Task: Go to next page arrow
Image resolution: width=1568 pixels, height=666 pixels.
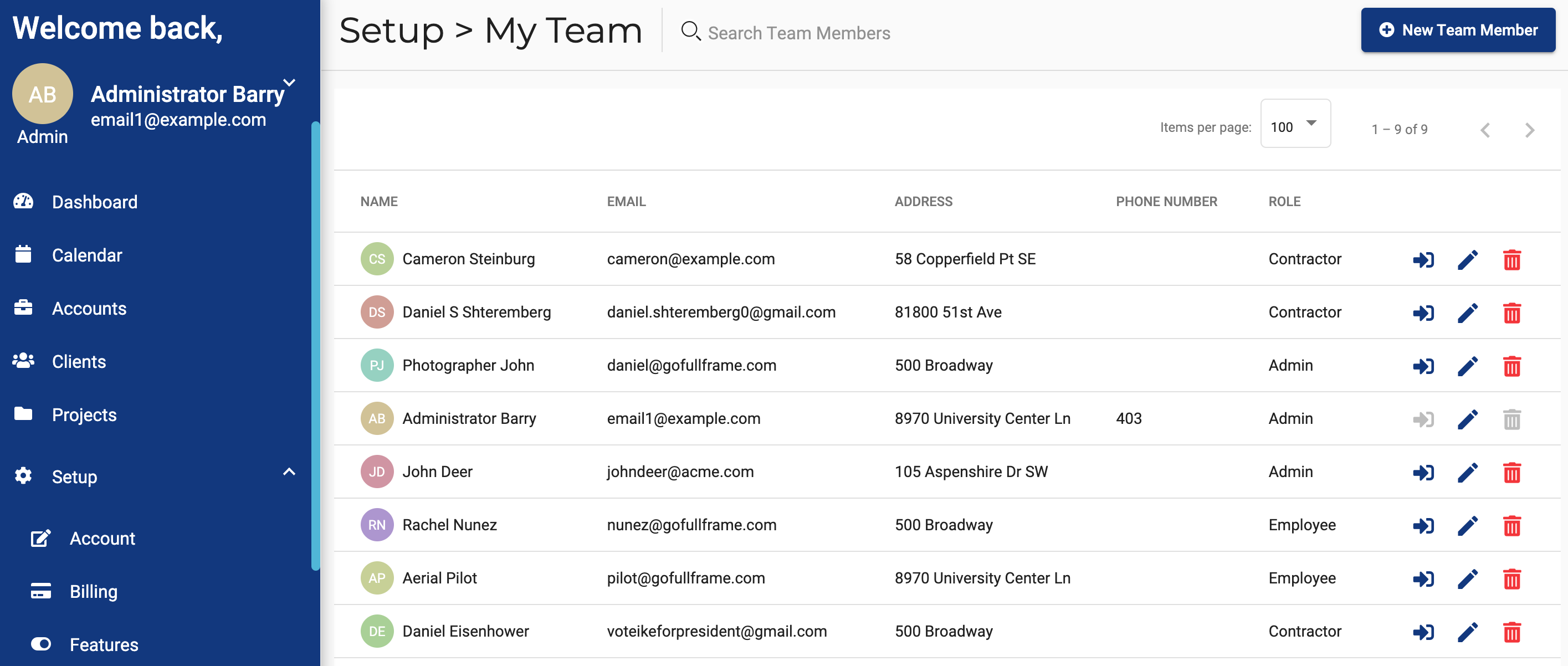Action: (1529, 130)
